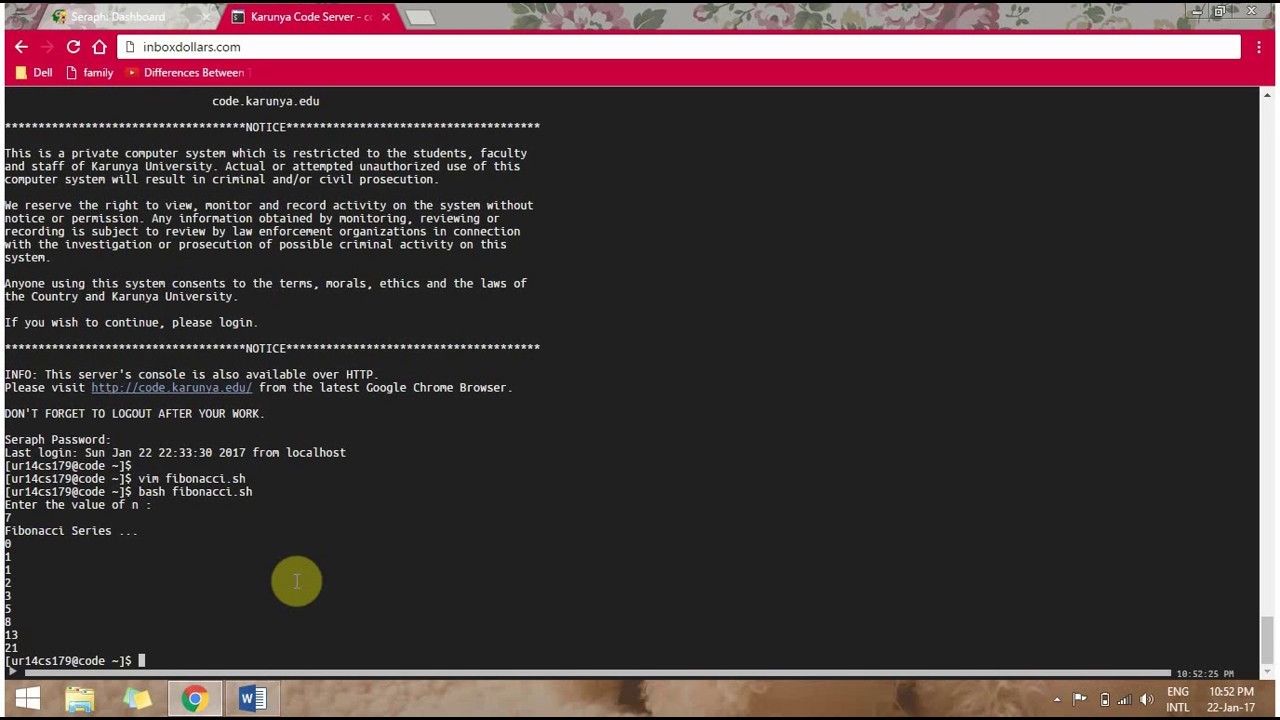The image size is (1280, 720).
Task: Maximize or restore the Chrome window
Action: [1220, 12]
